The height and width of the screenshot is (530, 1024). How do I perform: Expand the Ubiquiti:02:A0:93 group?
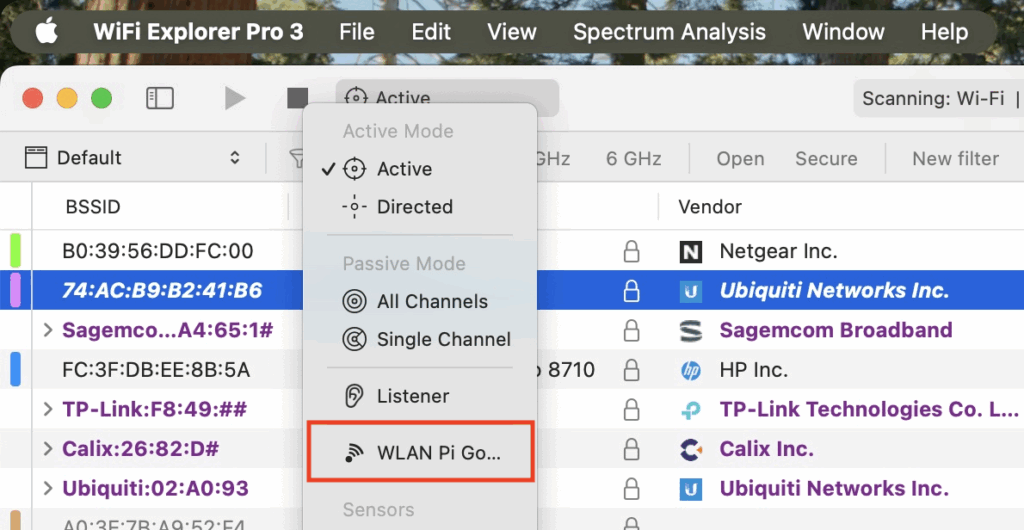pyautogui.click(x=47, y=488)
